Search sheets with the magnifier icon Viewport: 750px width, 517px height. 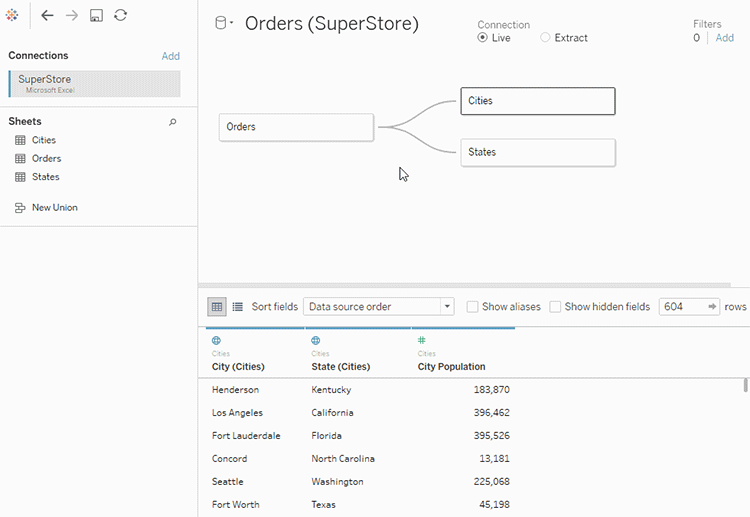click(173, 122)
